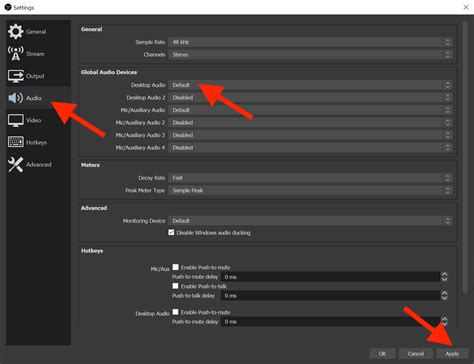The height and width of the screenshot is (364, 474).
Task: Open the Channels dropdown
Action: click(310, 54)
